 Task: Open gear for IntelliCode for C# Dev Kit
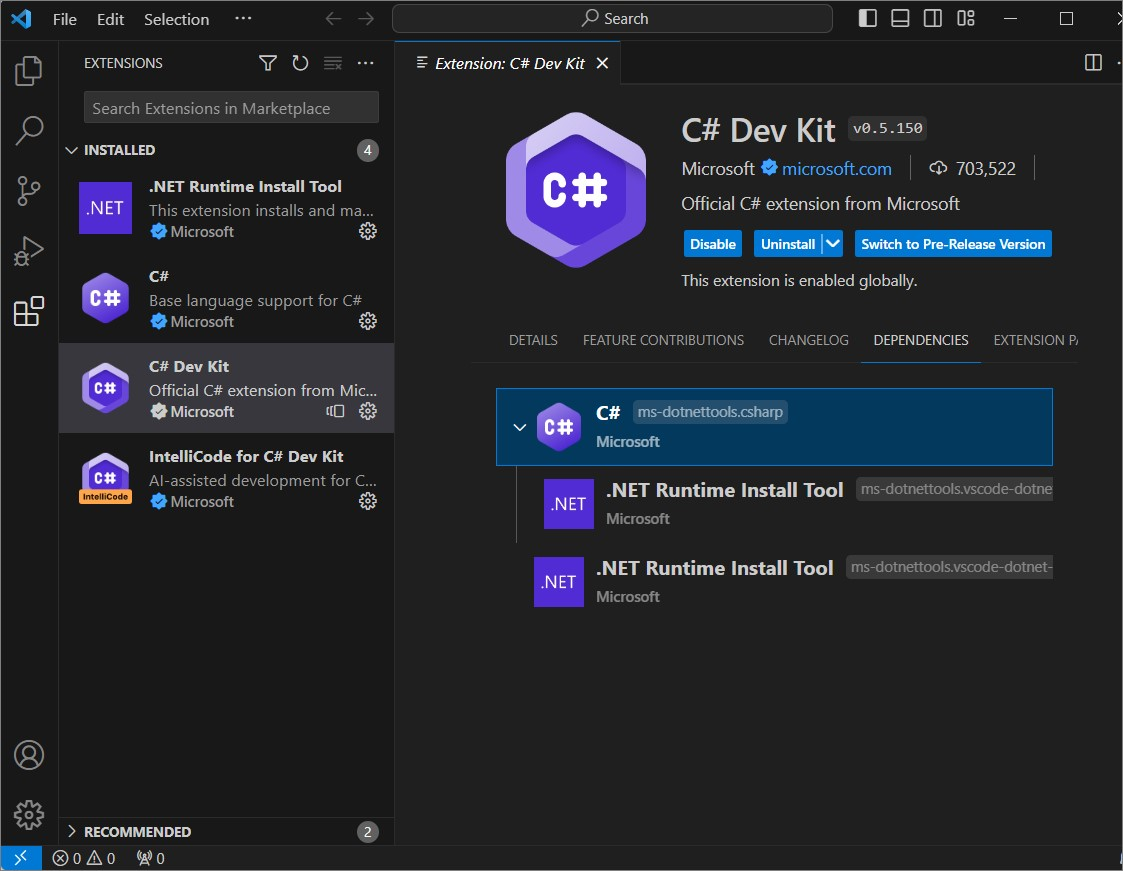coord(367,501)
